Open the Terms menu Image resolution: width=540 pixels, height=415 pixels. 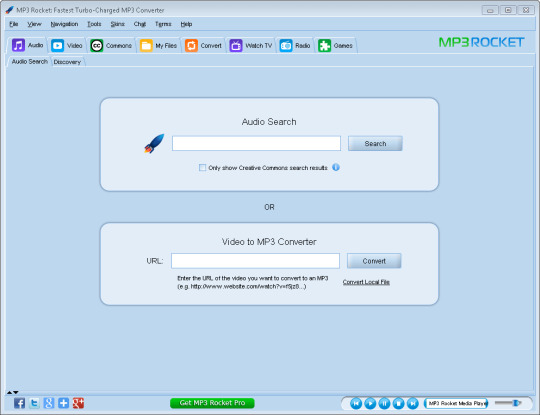(163, 24)
